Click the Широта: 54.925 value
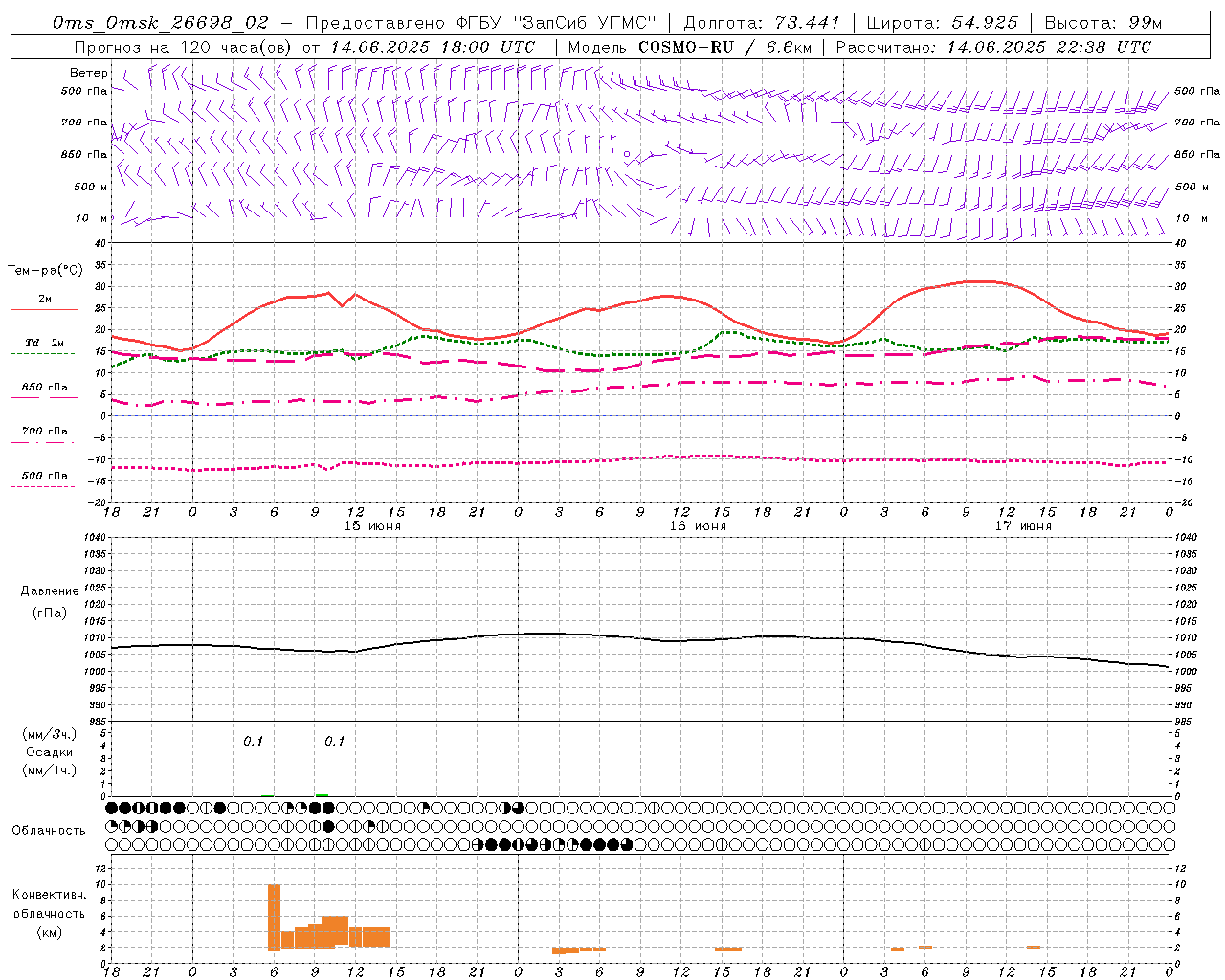The width and height of the screenshot is (1225, 980). coord(942,22)
